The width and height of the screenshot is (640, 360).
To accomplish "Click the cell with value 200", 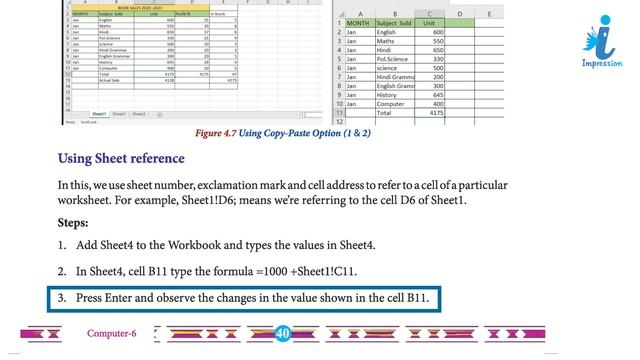I will [x=429, y=77].
